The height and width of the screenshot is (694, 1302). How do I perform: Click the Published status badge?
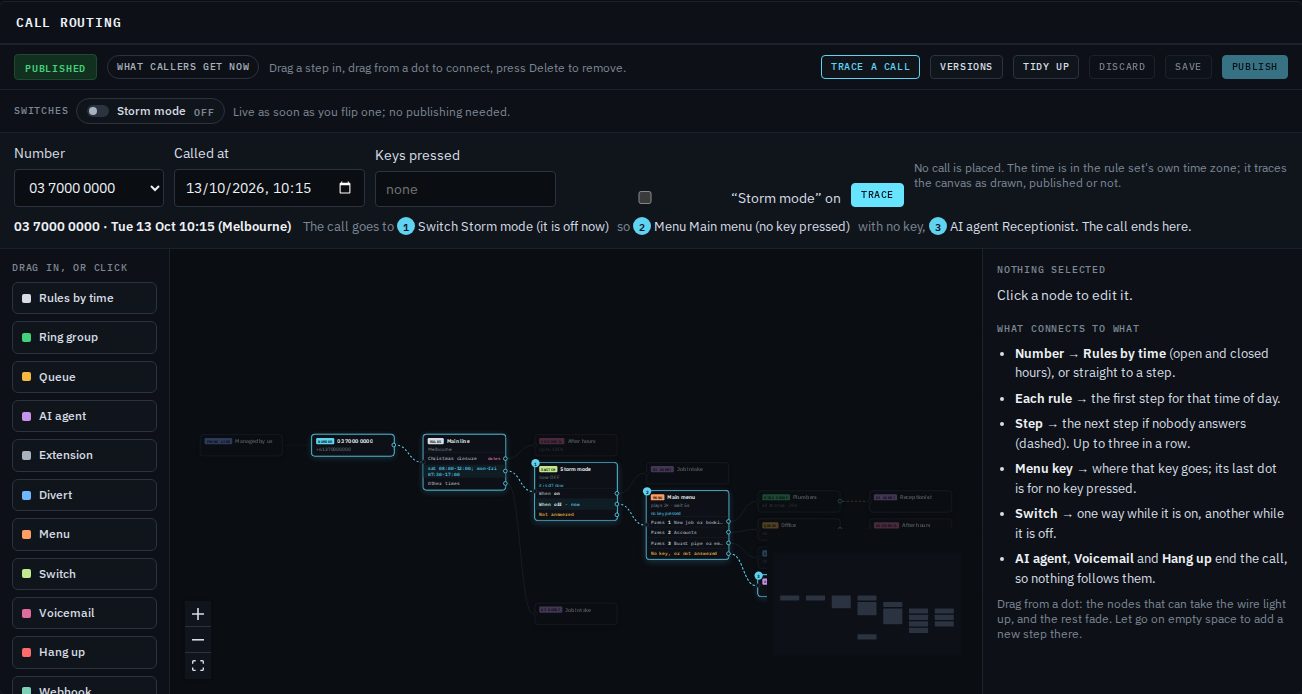pos(55,67)
